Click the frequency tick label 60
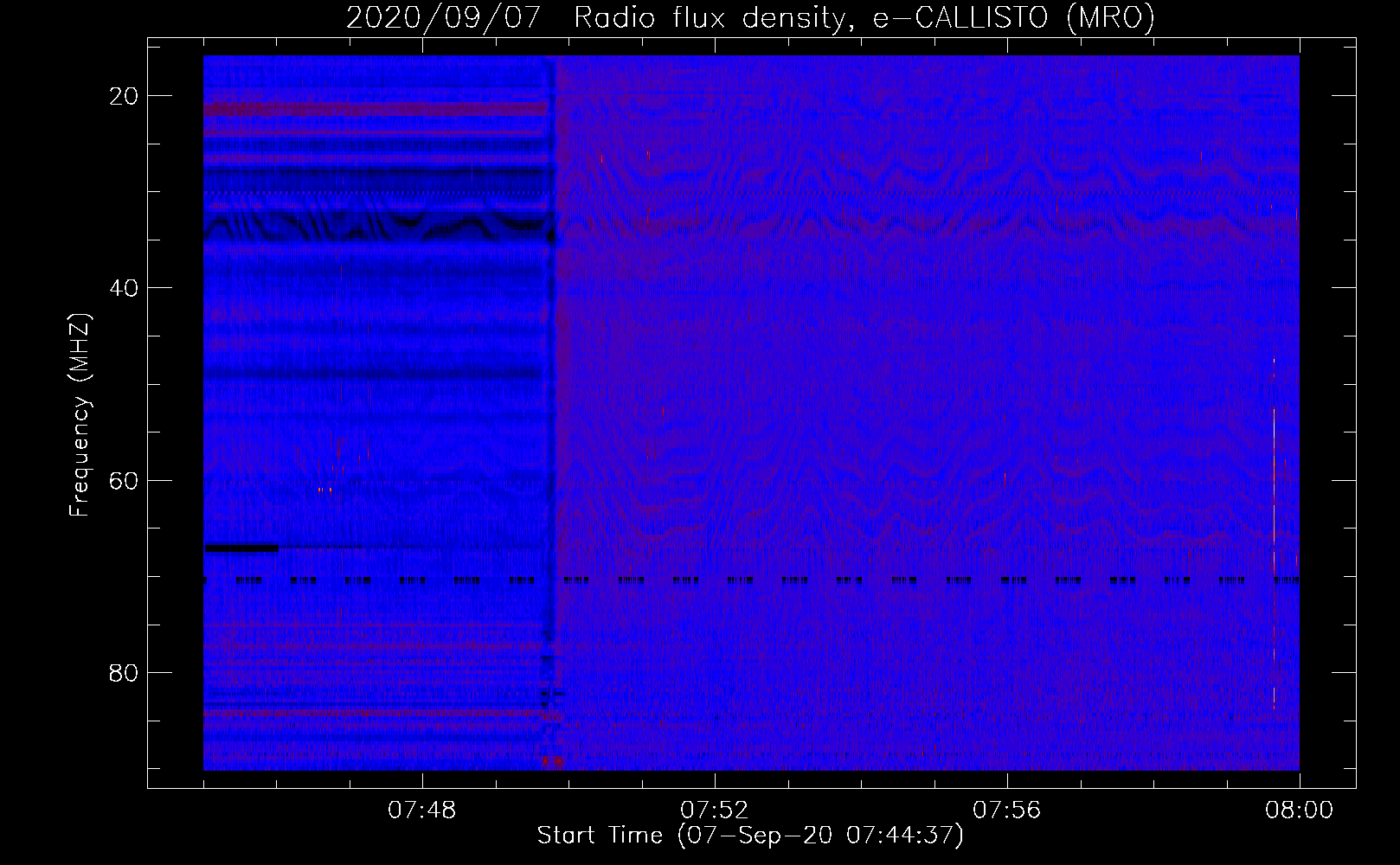Image resolution: width=1400 pixels, height=865 pixels. [x=125, y=480]
